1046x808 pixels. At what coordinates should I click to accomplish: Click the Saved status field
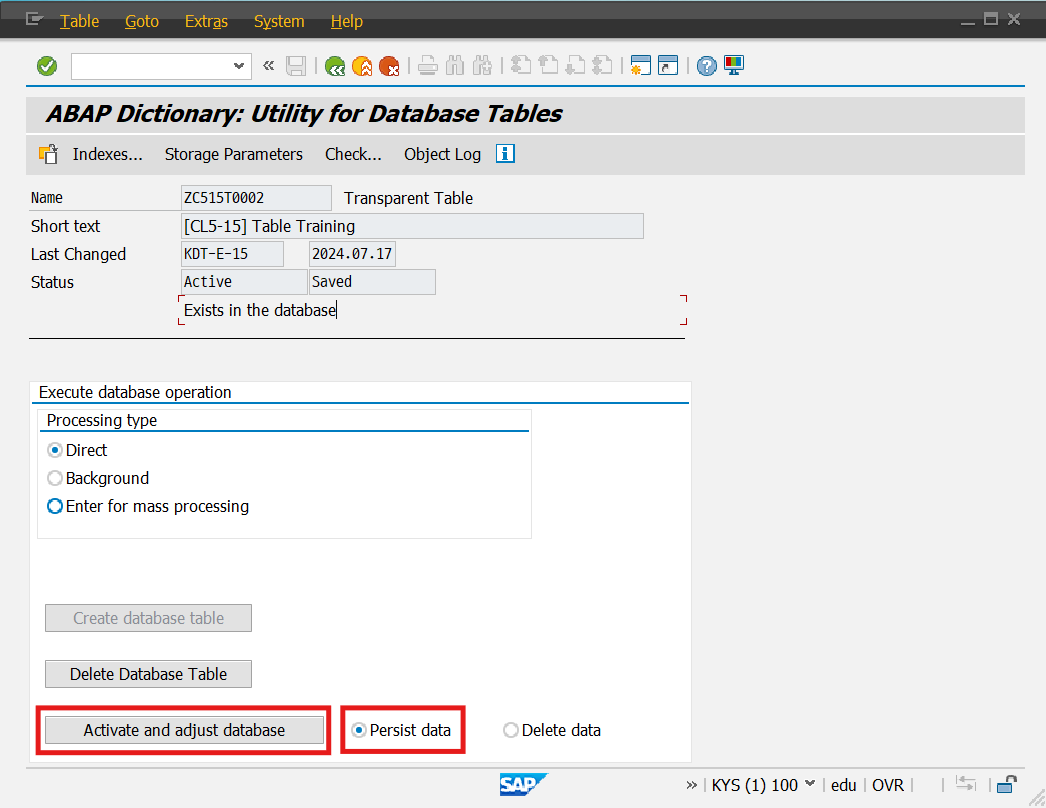(372, 282)
